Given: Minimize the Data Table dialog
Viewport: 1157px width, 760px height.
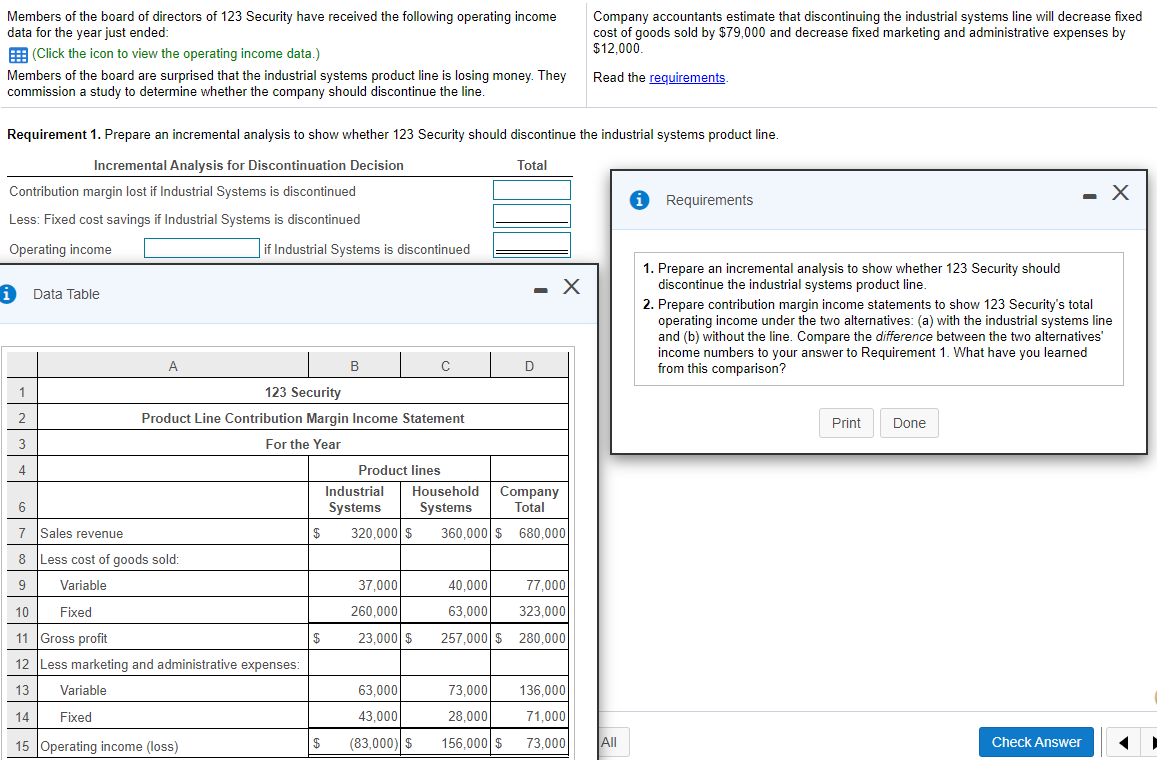Looking at the screenshot, I should (x=541, y=291).
